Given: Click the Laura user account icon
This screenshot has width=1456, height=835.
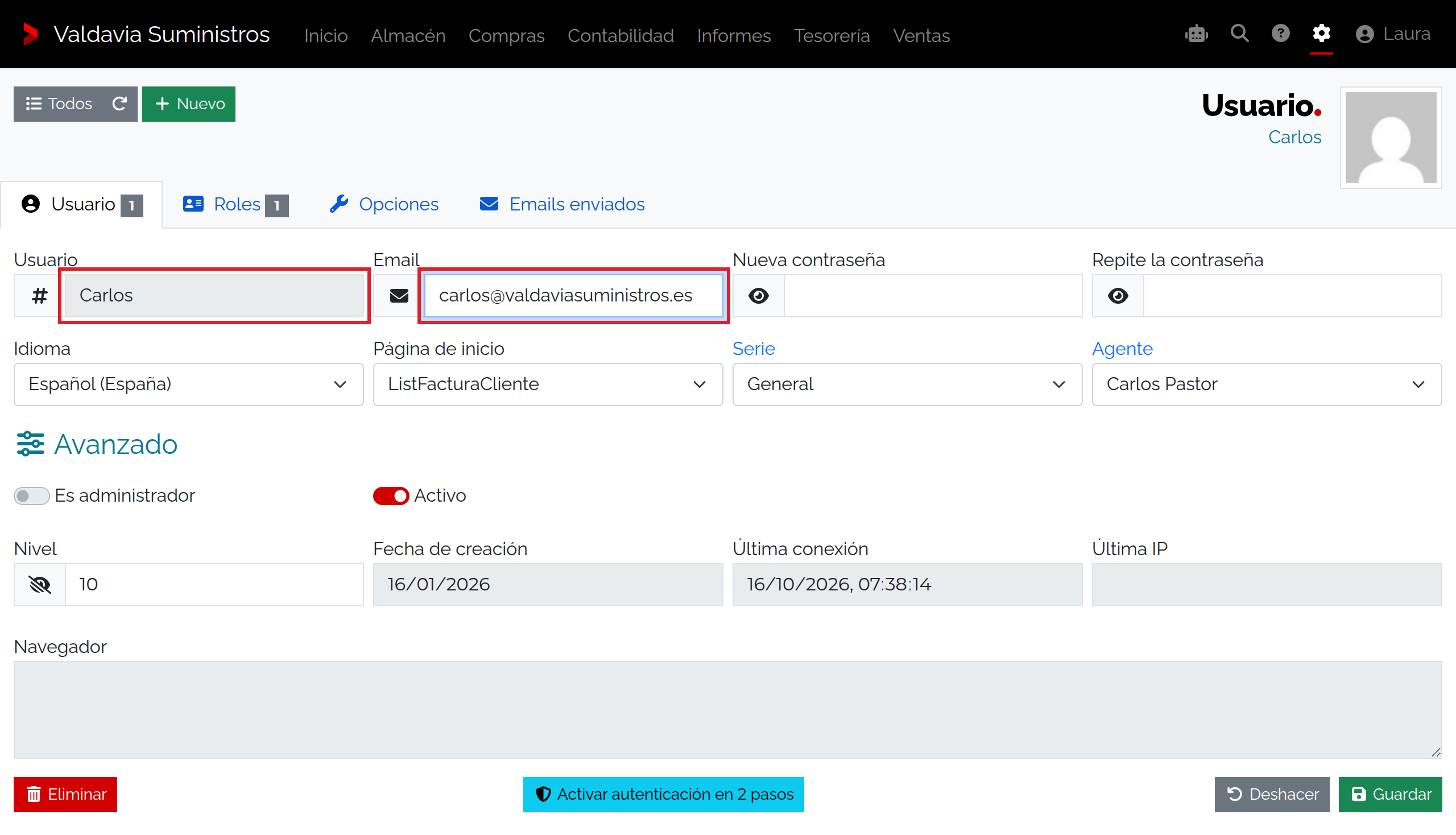Looking at the screenshot, I should 1365,34.
